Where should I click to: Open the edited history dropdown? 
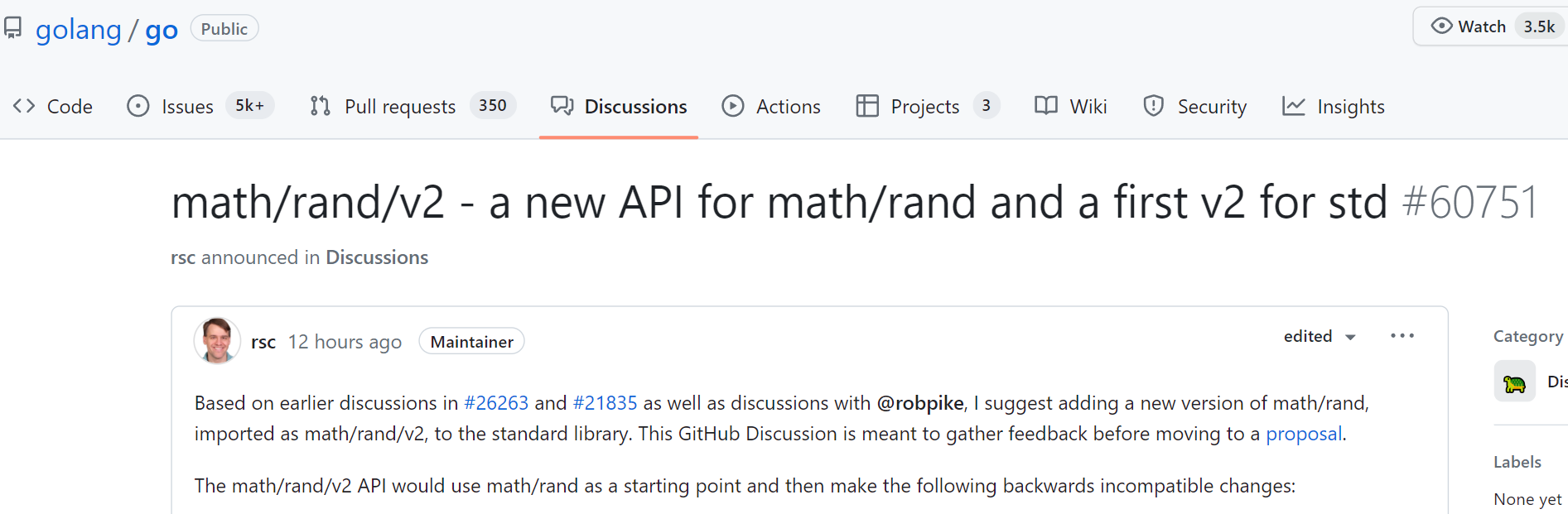tap(1320, 336)
